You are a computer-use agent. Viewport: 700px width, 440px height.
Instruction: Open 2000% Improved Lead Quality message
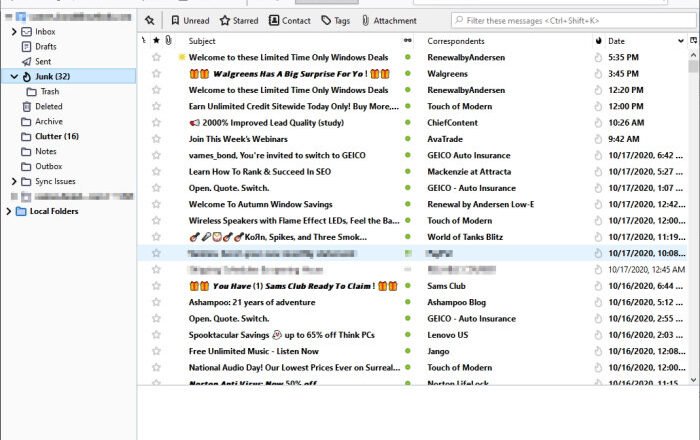click(x=267, y=123)
